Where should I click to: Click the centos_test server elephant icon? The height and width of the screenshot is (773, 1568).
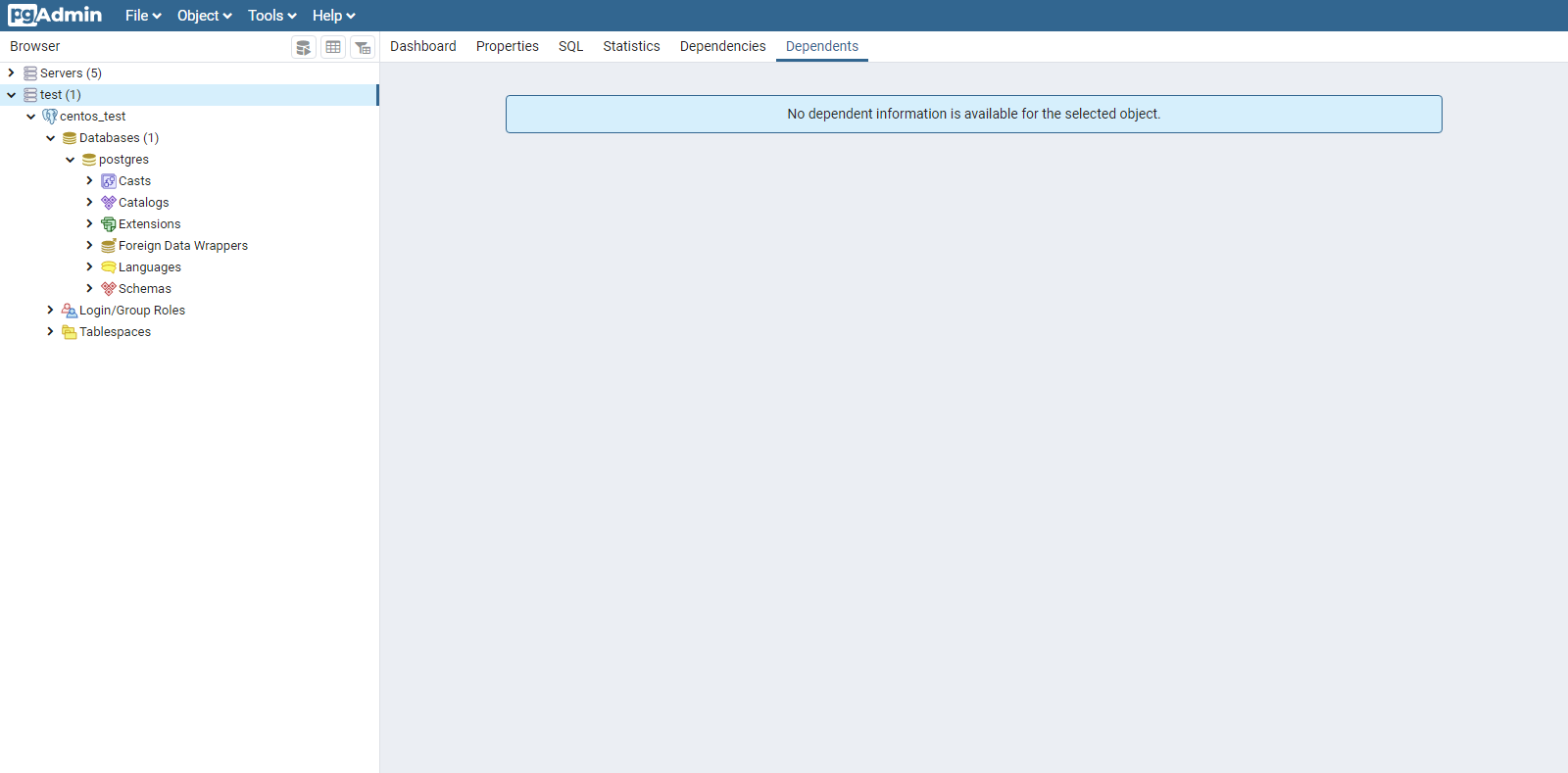tap(50, 117)
